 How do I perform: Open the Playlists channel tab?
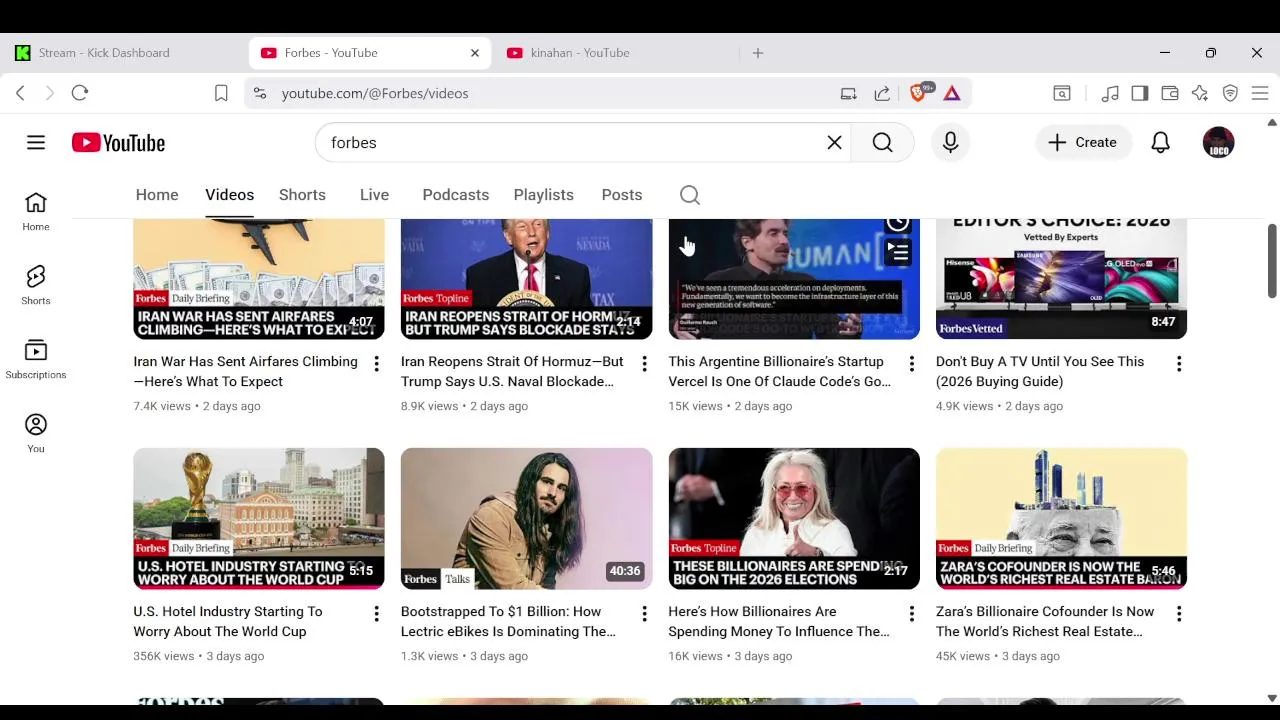click(x=544, y=195)
